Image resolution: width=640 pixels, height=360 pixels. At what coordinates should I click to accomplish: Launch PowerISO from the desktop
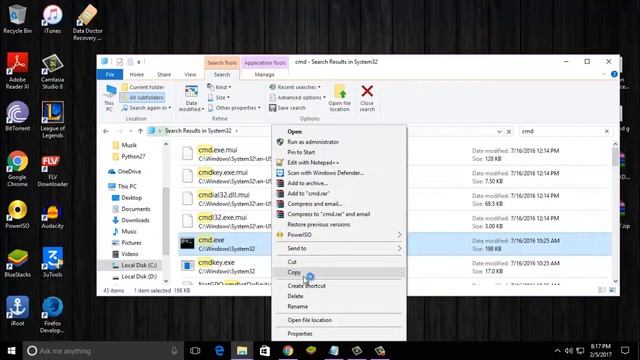(x=17, y=214)
